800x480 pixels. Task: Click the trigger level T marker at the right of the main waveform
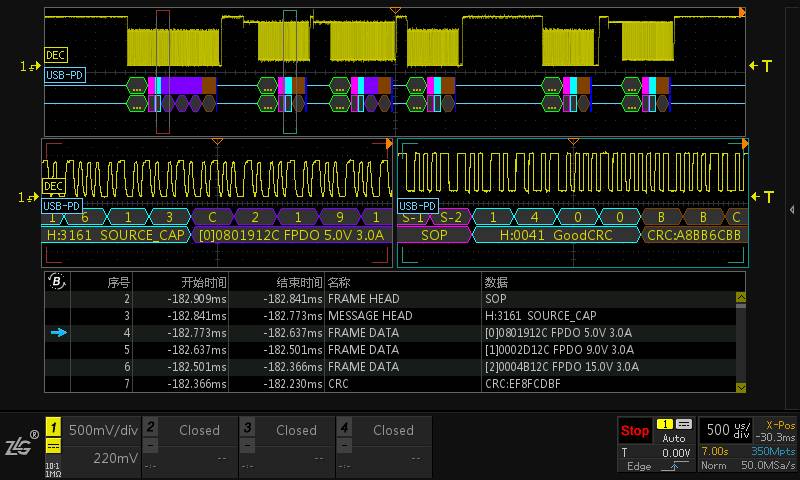point(761,65)
